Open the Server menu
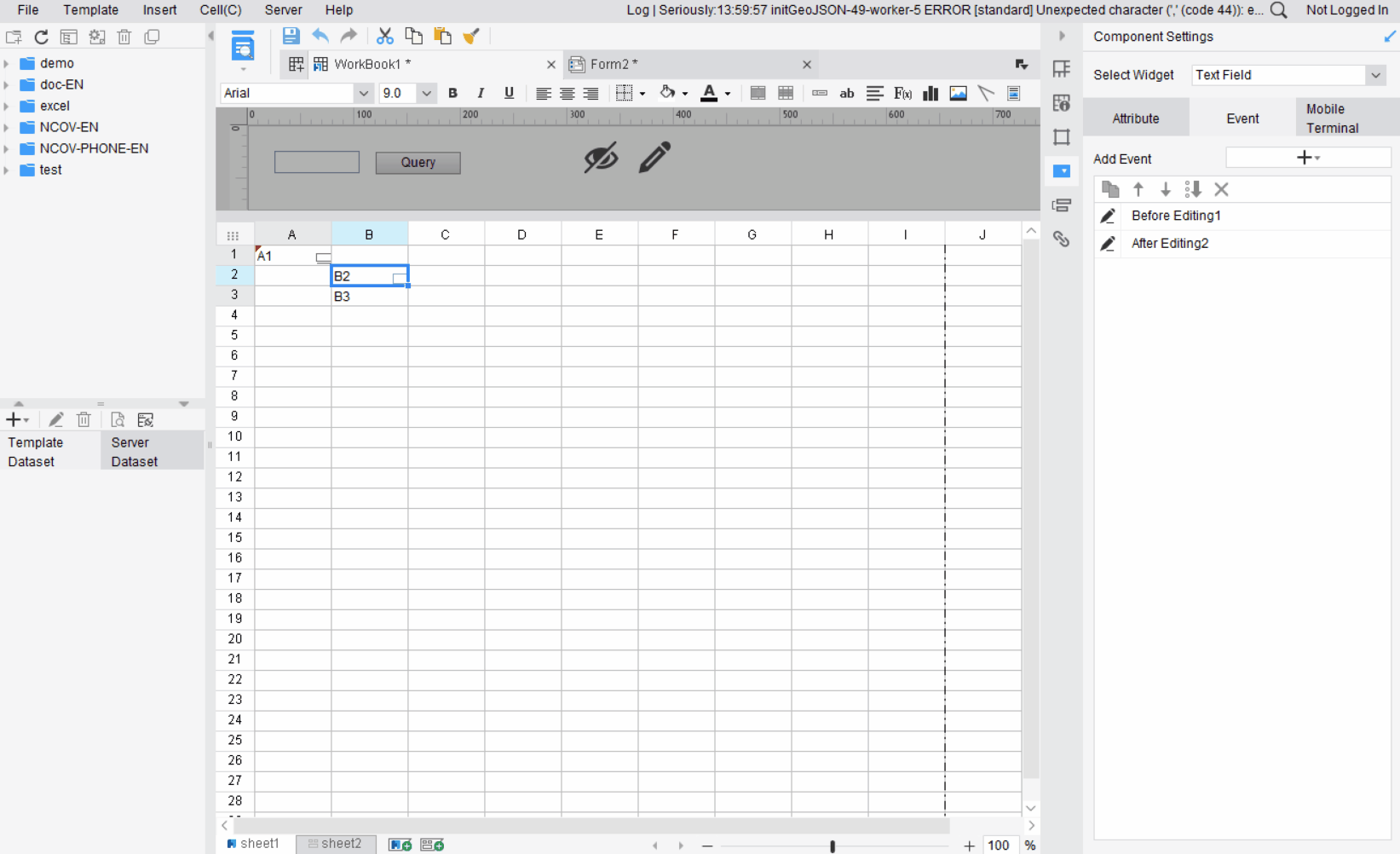 click(283, 10)
